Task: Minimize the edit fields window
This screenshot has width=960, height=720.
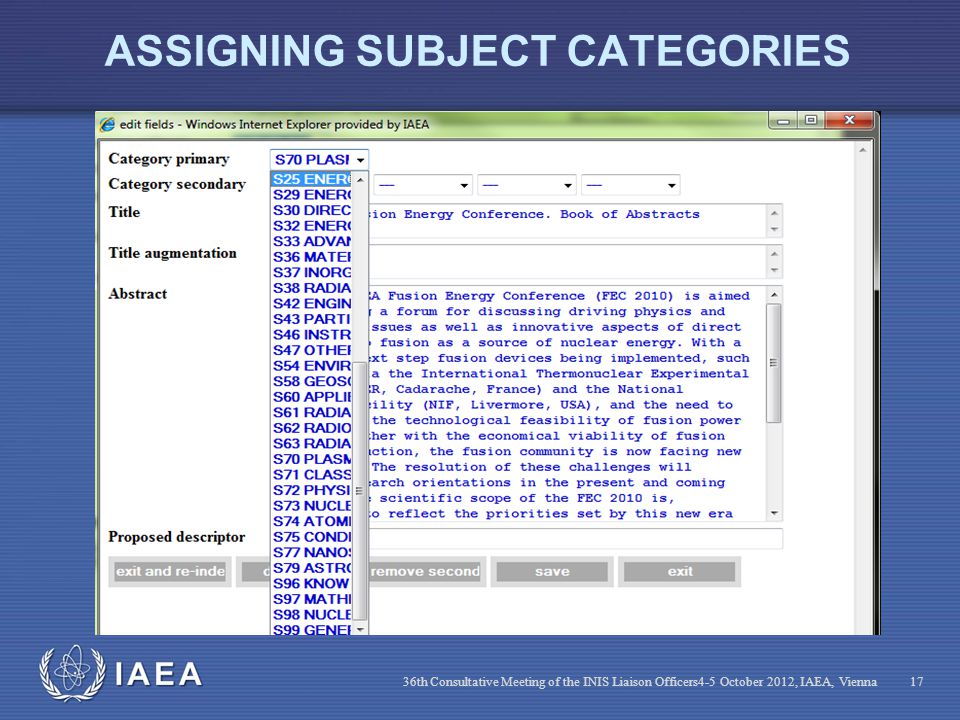Action: [783, 121]
